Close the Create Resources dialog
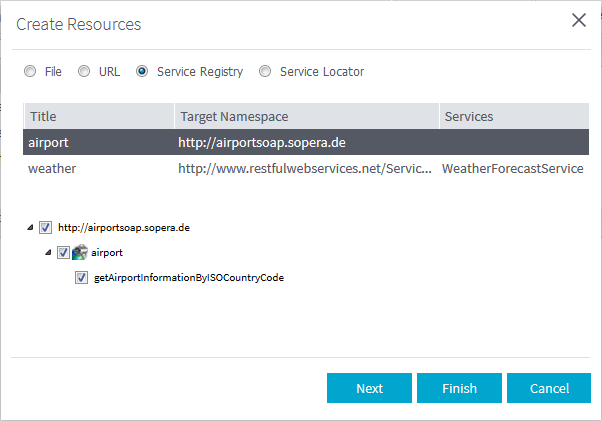 578,20
